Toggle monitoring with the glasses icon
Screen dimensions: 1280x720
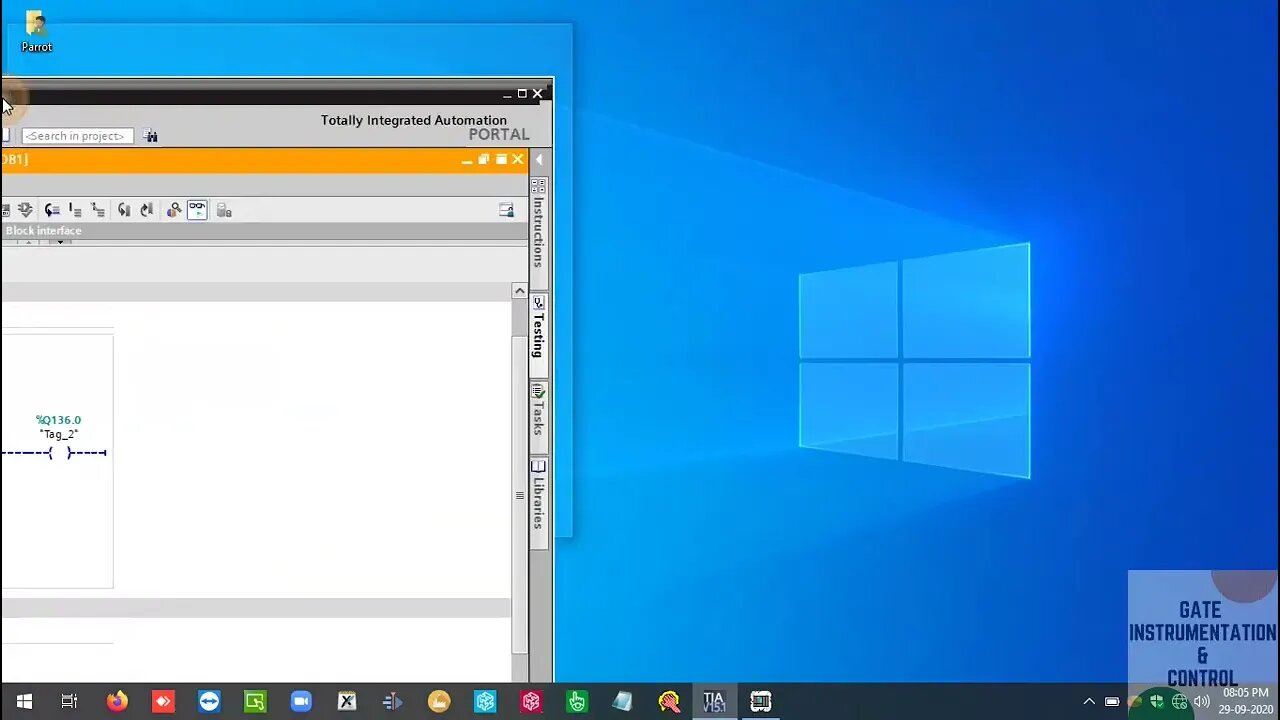pos(197,210)
